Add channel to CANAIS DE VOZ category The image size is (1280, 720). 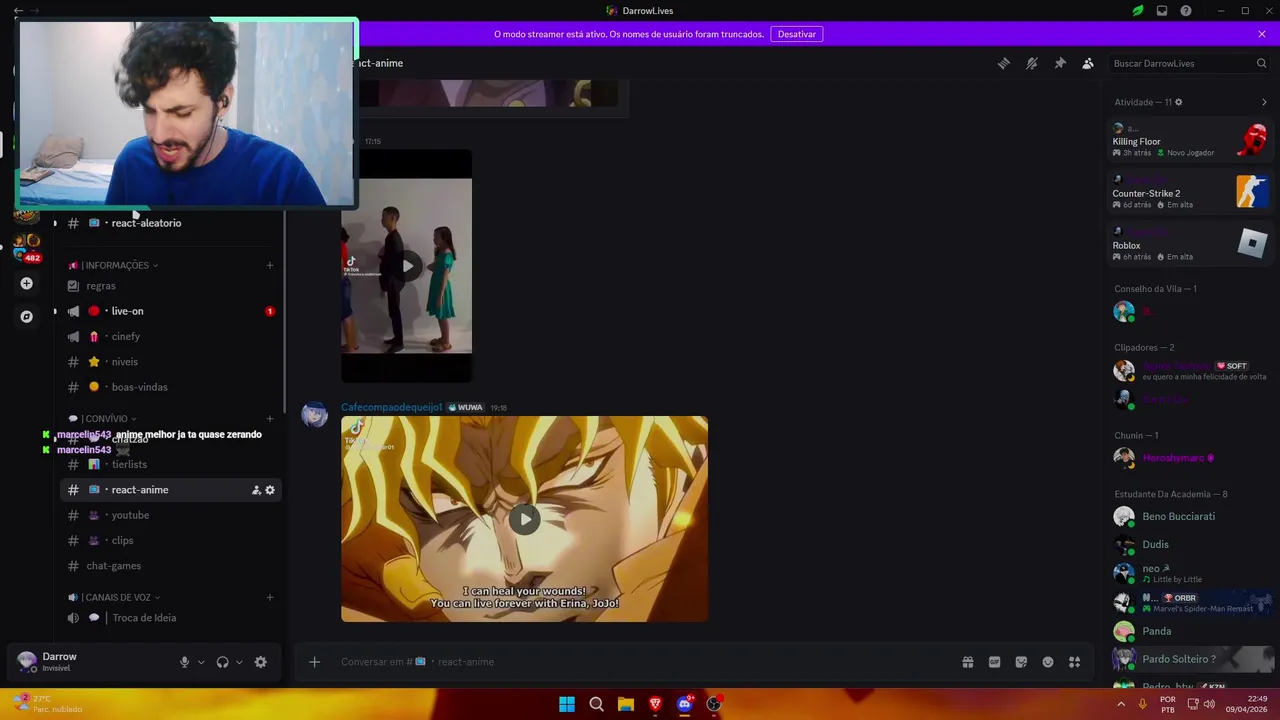[270, 597]
